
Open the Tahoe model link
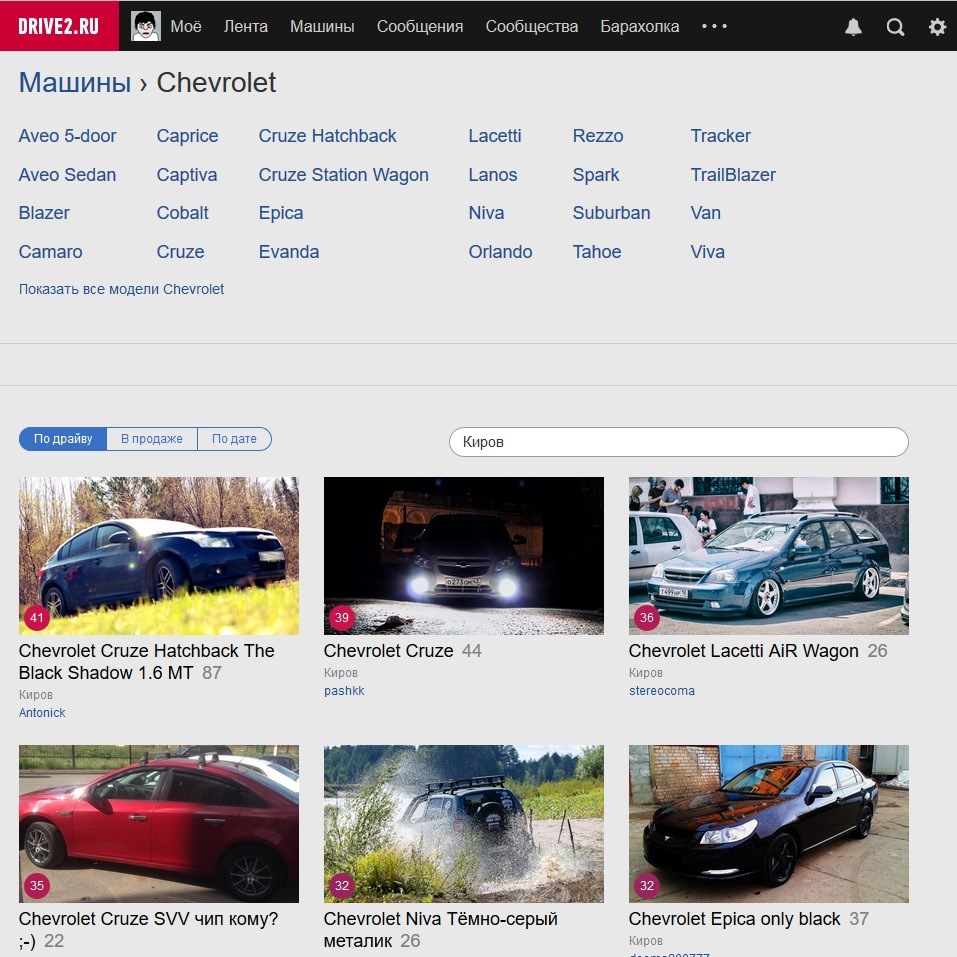[598, 251]
